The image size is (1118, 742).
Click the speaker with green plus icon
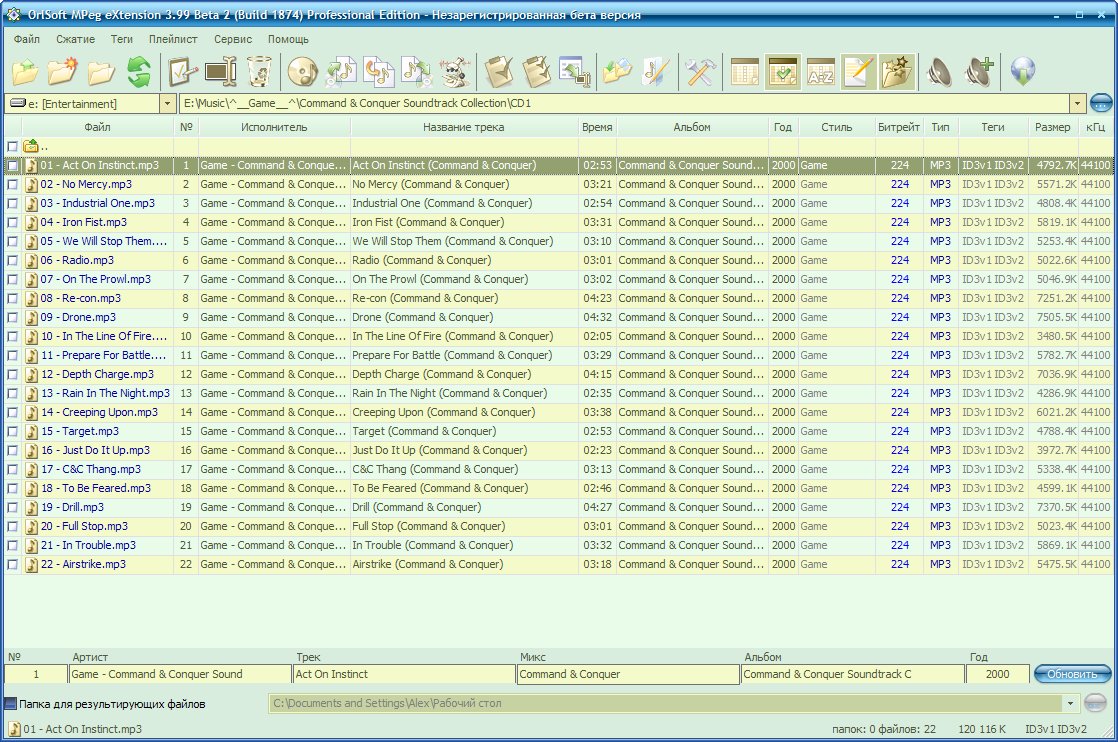[x=978, y=72]
